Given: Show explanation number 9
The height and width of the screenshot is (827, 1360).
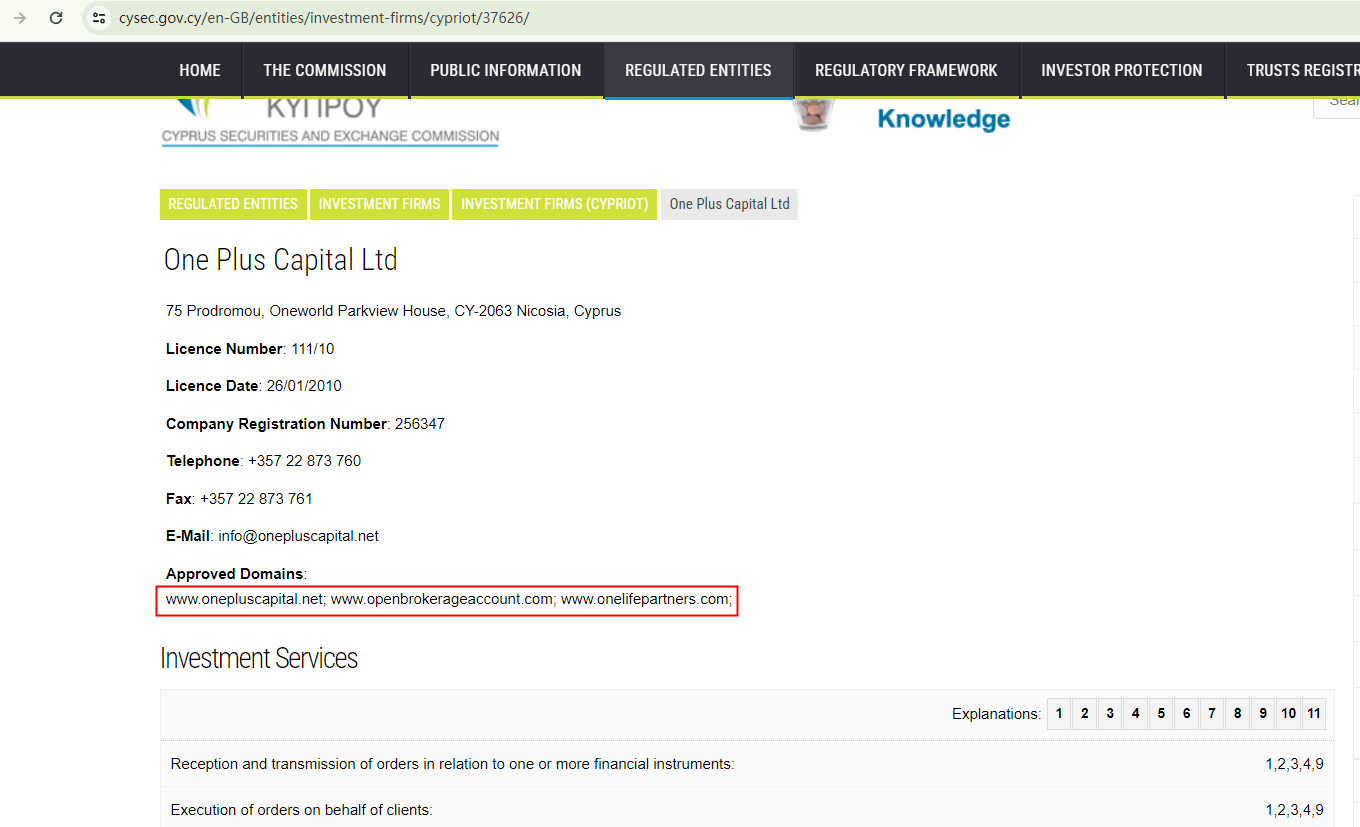Looking at the screenshot, I should [1263, 713].
